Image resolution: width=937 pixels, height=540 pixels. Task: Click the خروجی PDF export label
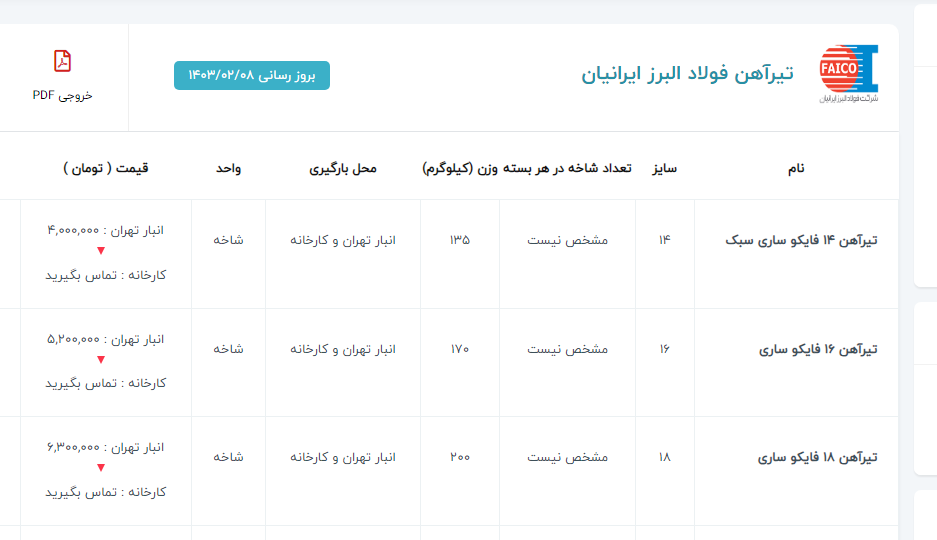(x=62, y=95)
